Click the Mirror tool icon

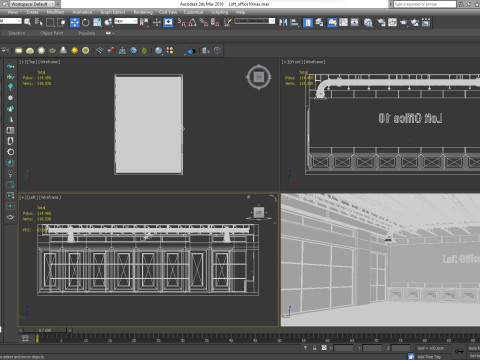pyautogui.click(x=283, y=22)
